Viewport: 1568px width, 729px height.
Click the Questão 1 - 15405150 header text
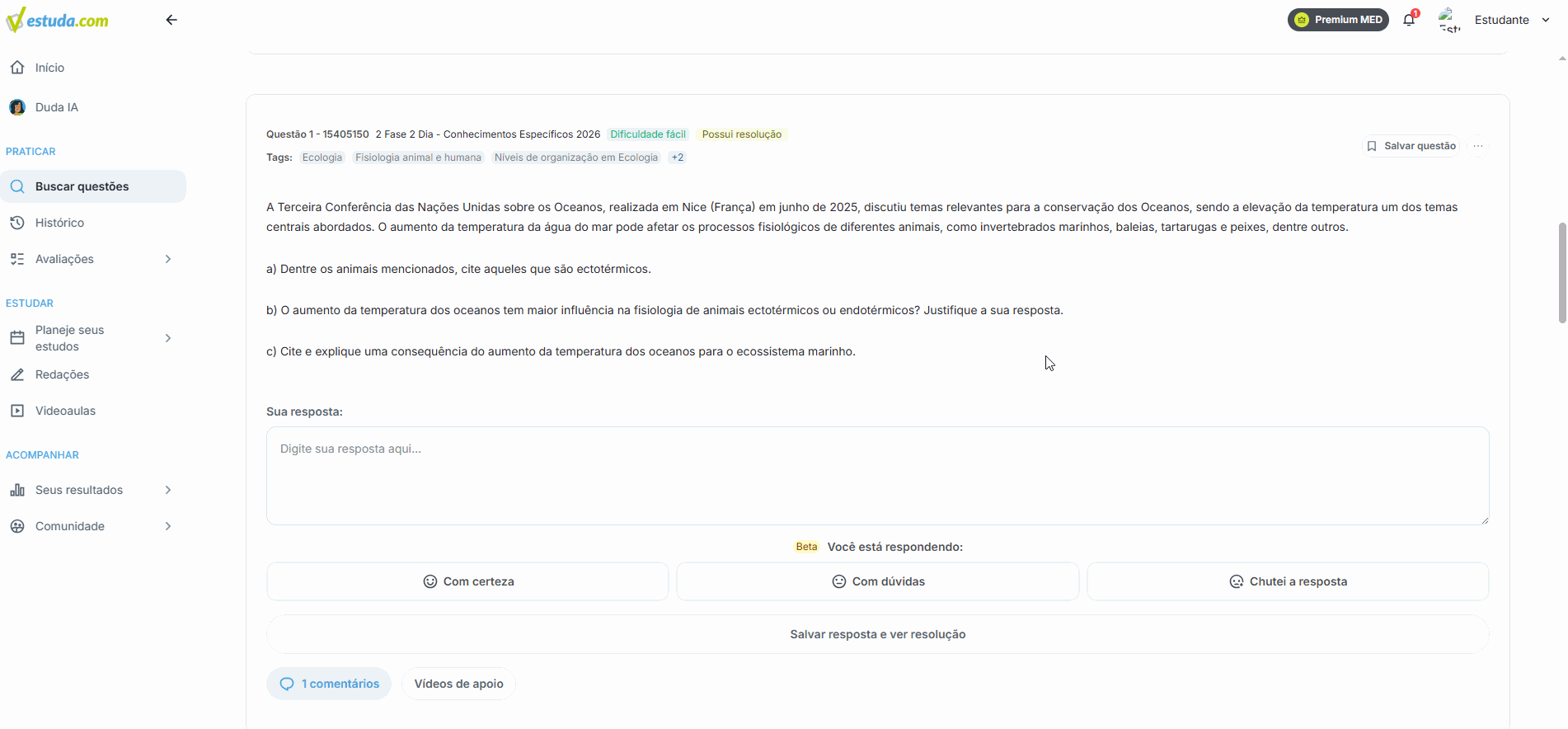coord(317,134)
